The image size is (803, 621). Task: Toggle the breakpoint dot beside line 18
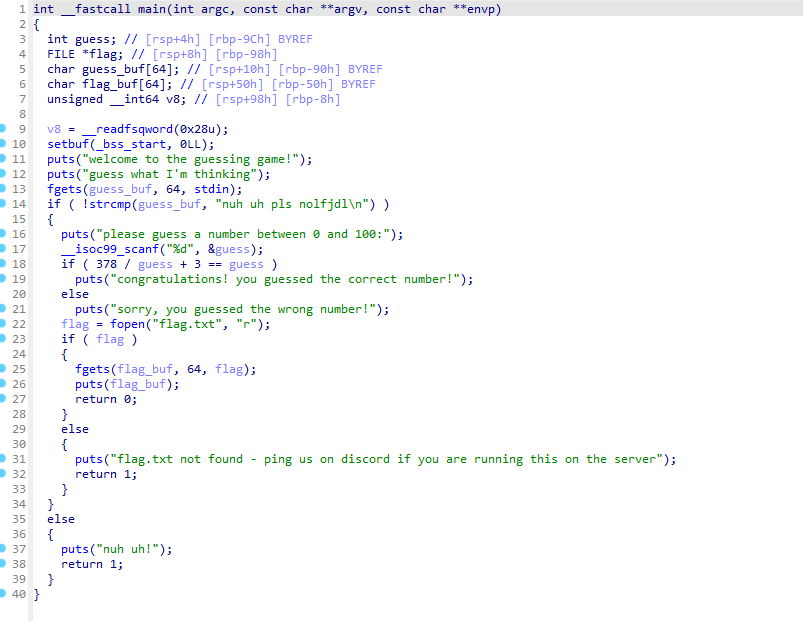(x=3, y=264)
